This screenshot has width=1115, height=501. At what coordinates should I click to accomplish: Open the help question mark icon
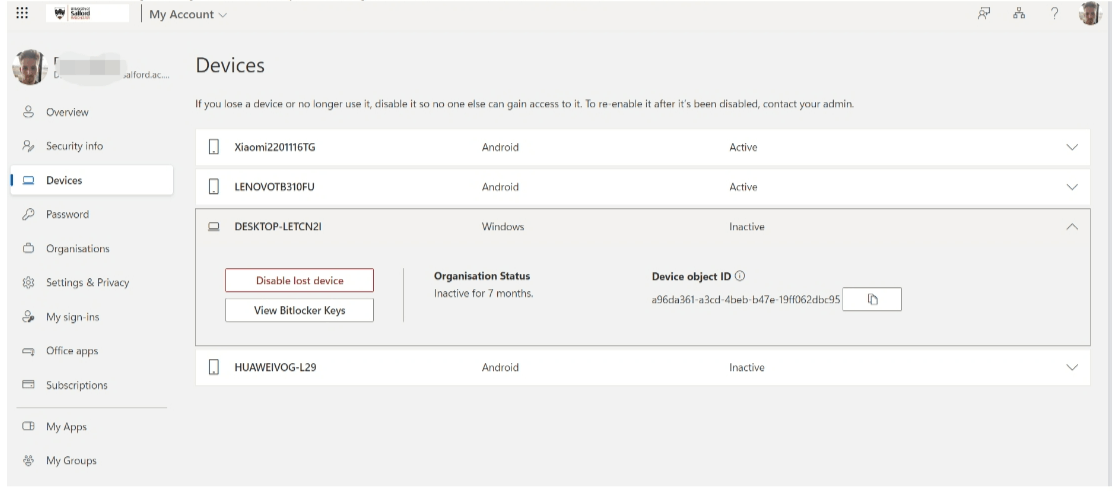(x=1055, y=13)
